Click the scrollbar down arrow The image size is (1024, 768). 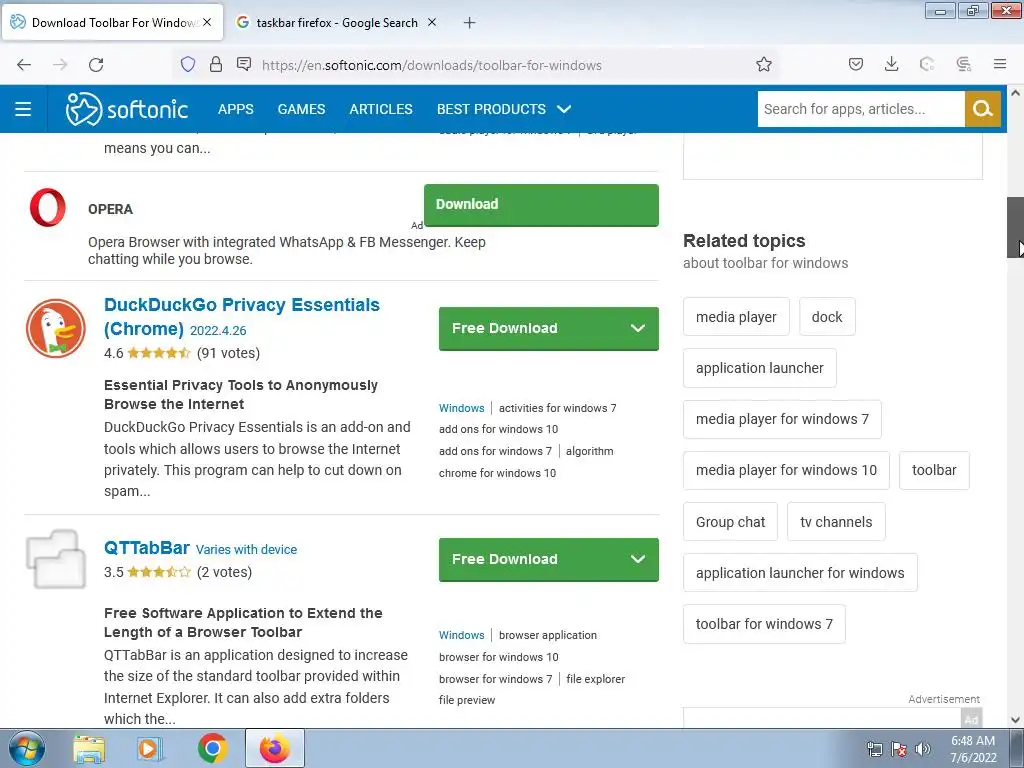(x=1015, y=720)
